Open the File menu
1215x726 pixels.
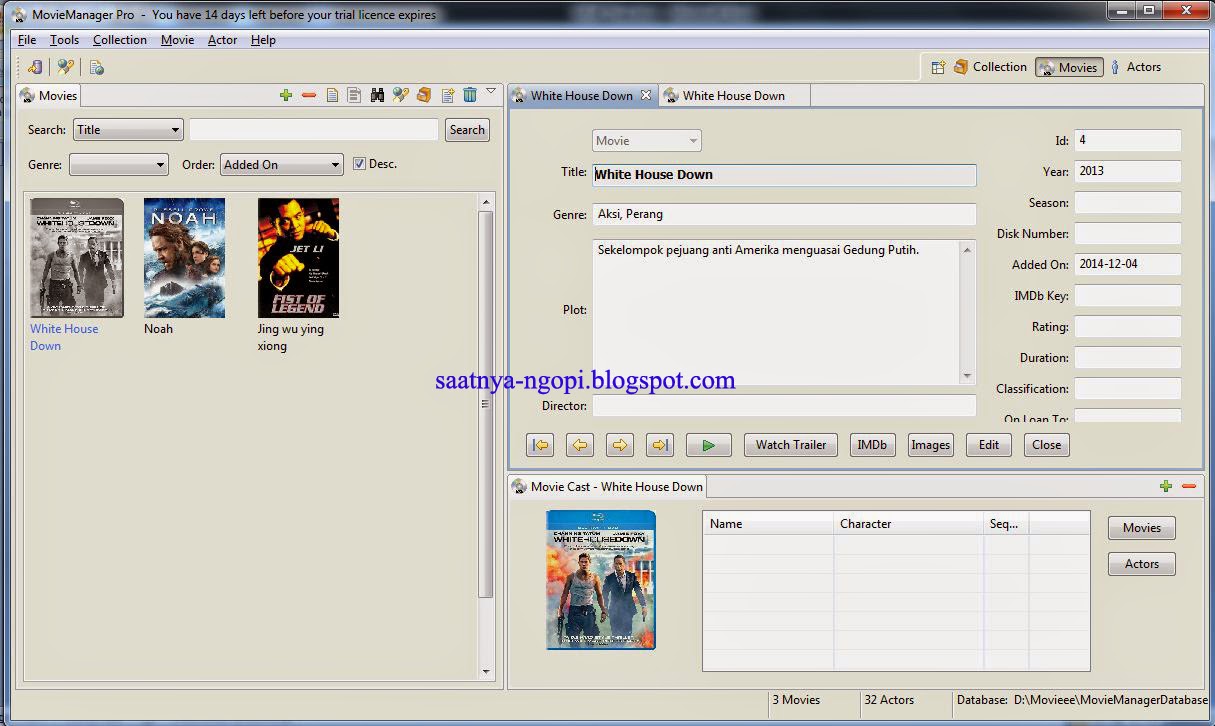click(27, 40)
